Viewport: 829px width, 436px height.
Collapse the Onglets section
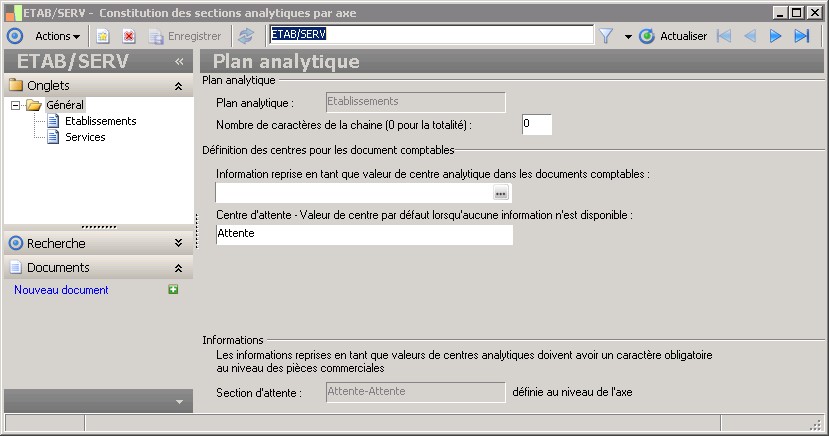(178, 86)
